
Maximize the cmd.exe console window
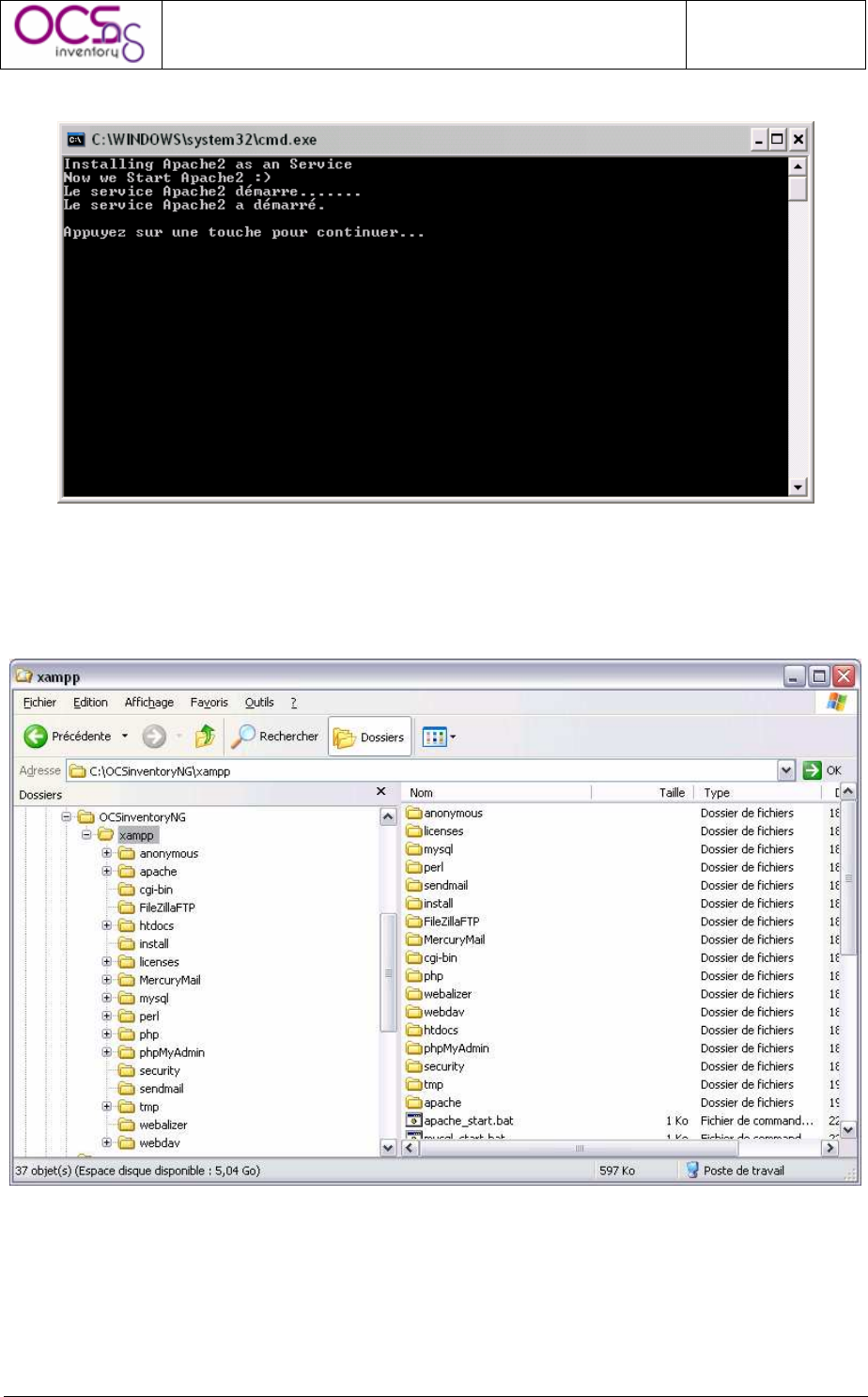click(x=777, y=140)
